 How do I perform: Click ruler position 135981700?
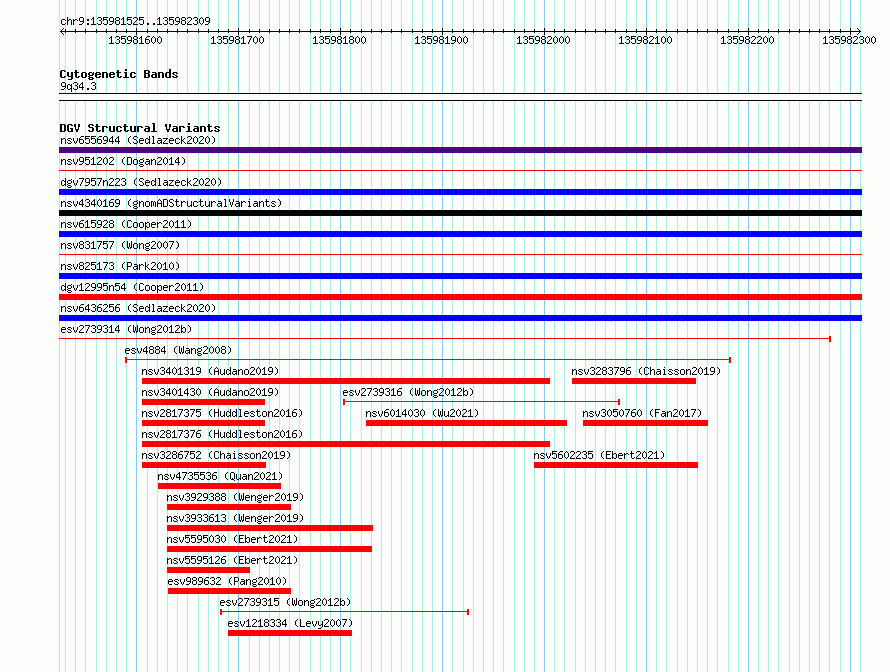(x=237, y=40)
